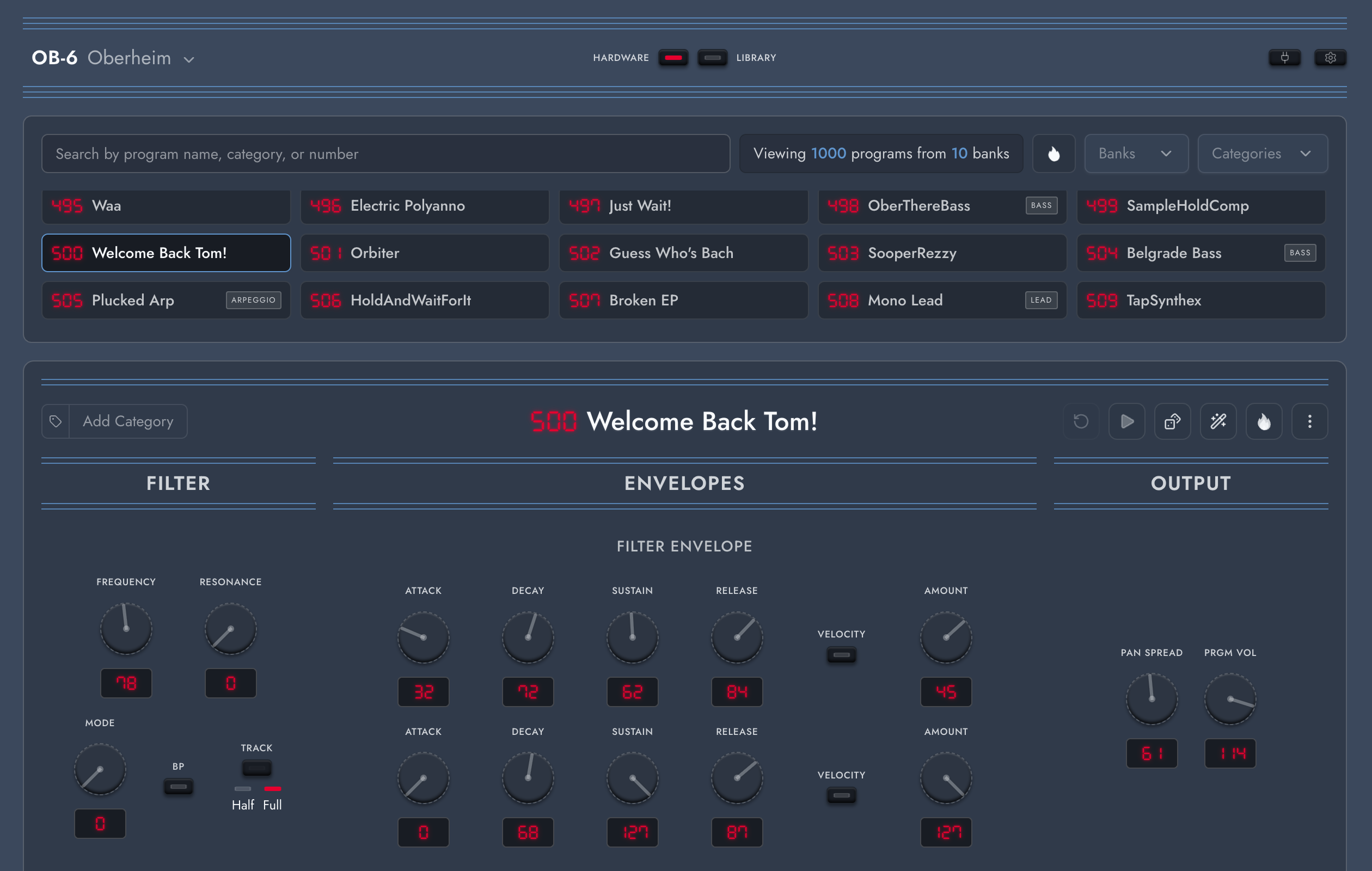Click the revert circular arrow icon

pyautogui.click(x=1081, y=421)
